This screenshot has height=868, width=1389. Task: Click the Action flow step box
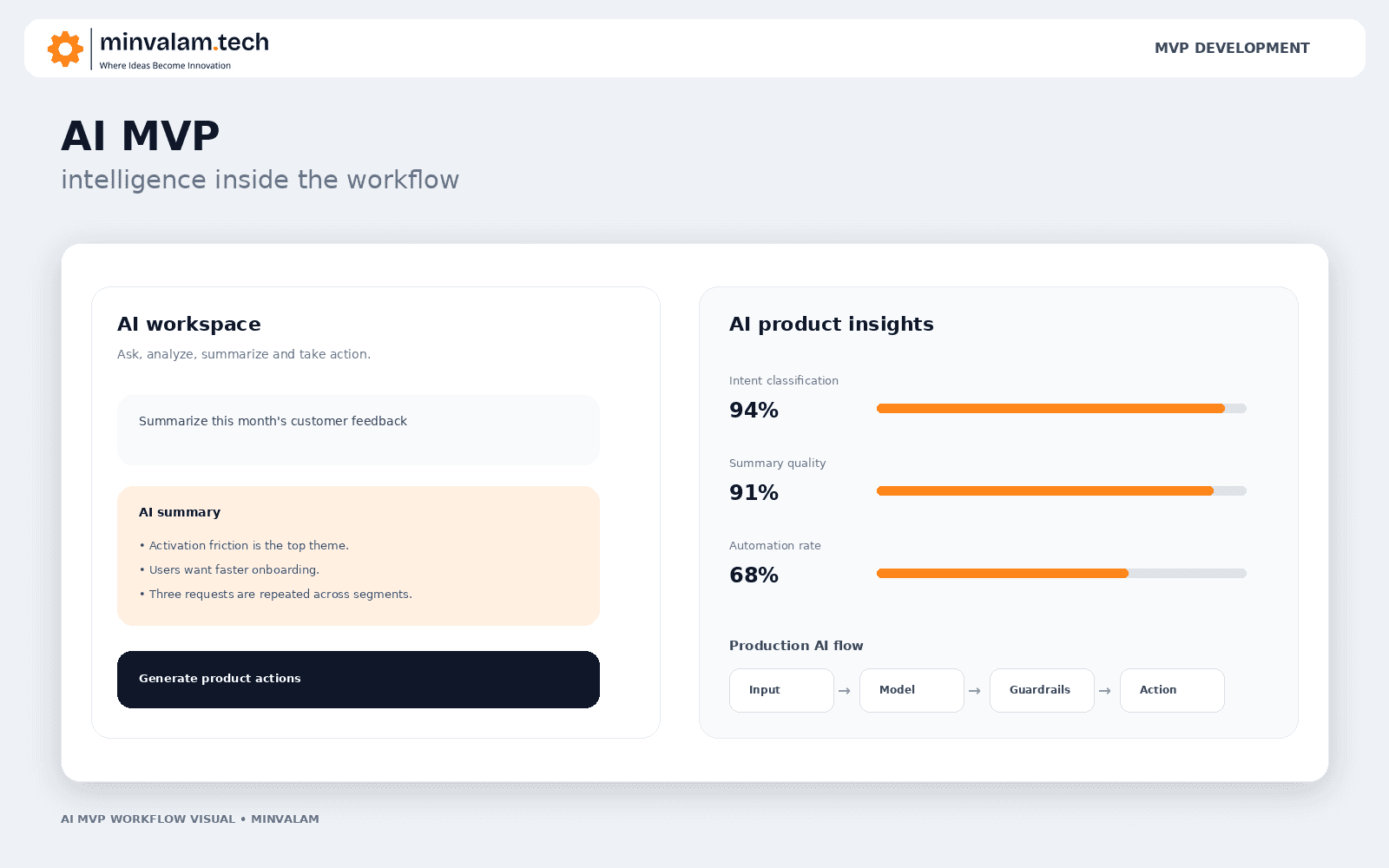coord(1172,690)
